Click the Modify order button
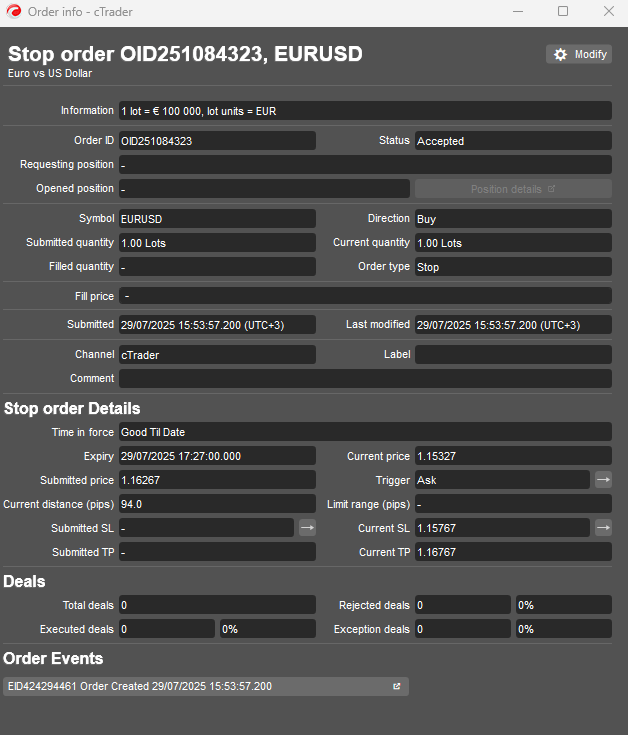This screenshot has height=735, width=628. pos(579,54)
